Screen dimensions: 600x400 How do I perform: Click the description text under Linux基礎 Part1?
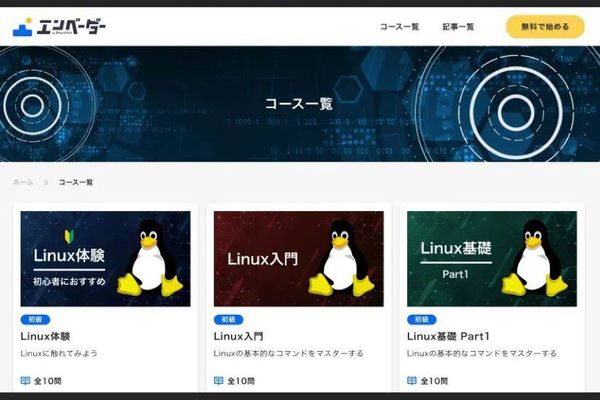pyautogui.click(x=482, y=353)
